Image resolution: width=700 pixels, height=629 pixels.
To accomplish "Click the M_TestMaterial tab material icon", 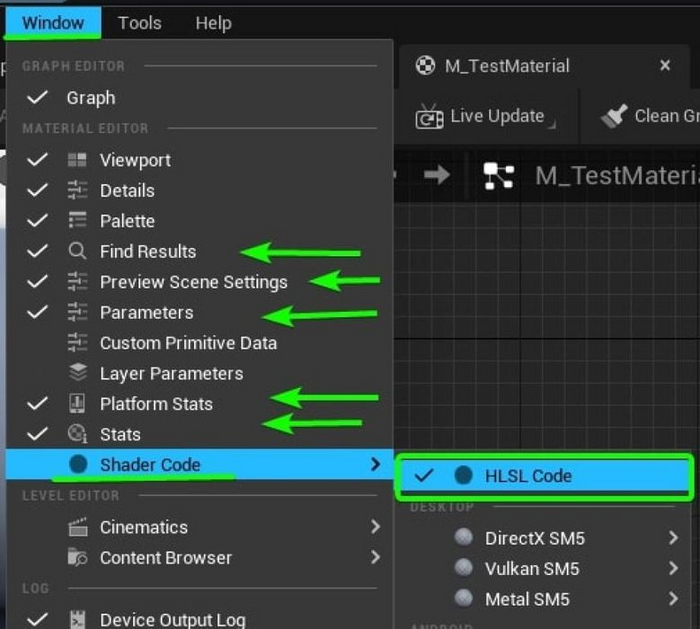I will click(425, 66).
